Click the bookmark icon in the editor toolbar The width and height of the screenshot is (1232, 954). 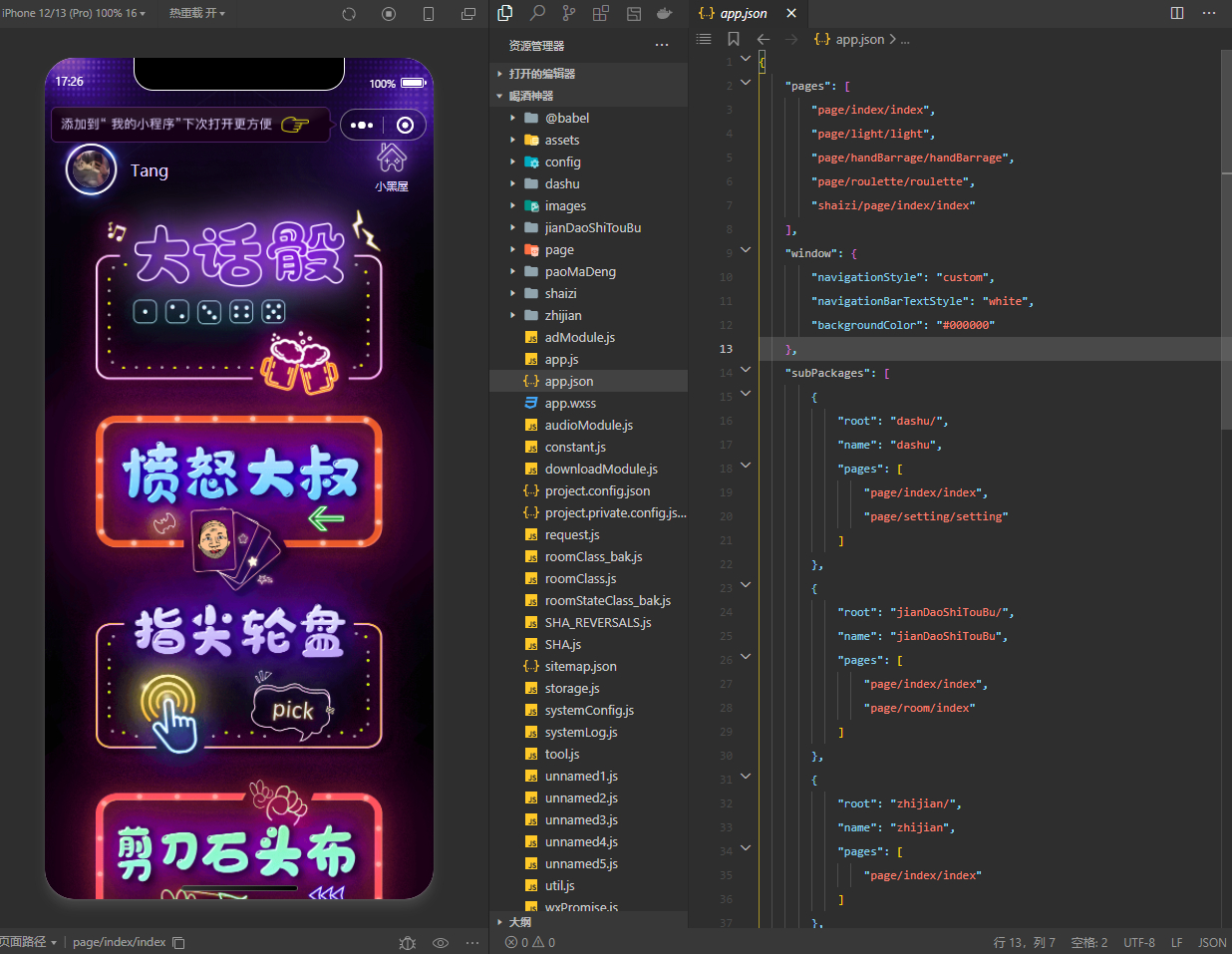tap(734, 39)
